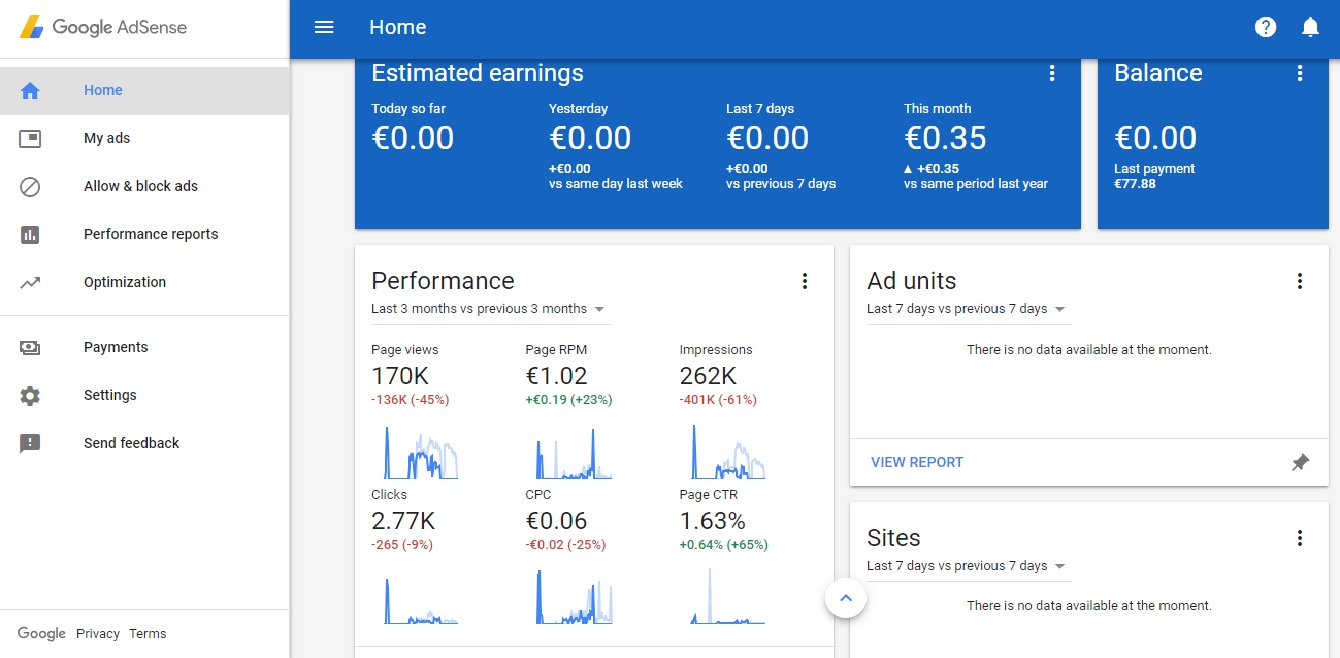The width and height of the screenshot is (1340, 658).
Task: Click the Google AdSense logo
Action: (x=104, y=27)
